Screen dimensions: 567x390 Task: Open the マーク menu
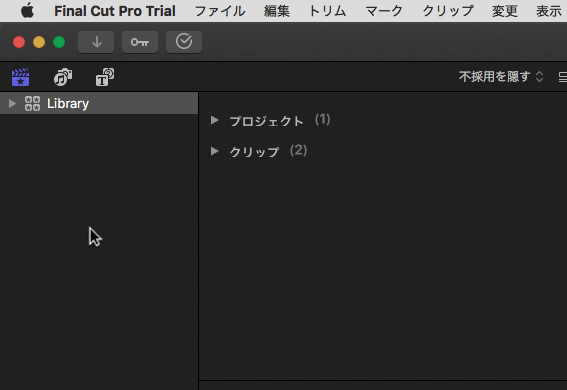[384, 11]
